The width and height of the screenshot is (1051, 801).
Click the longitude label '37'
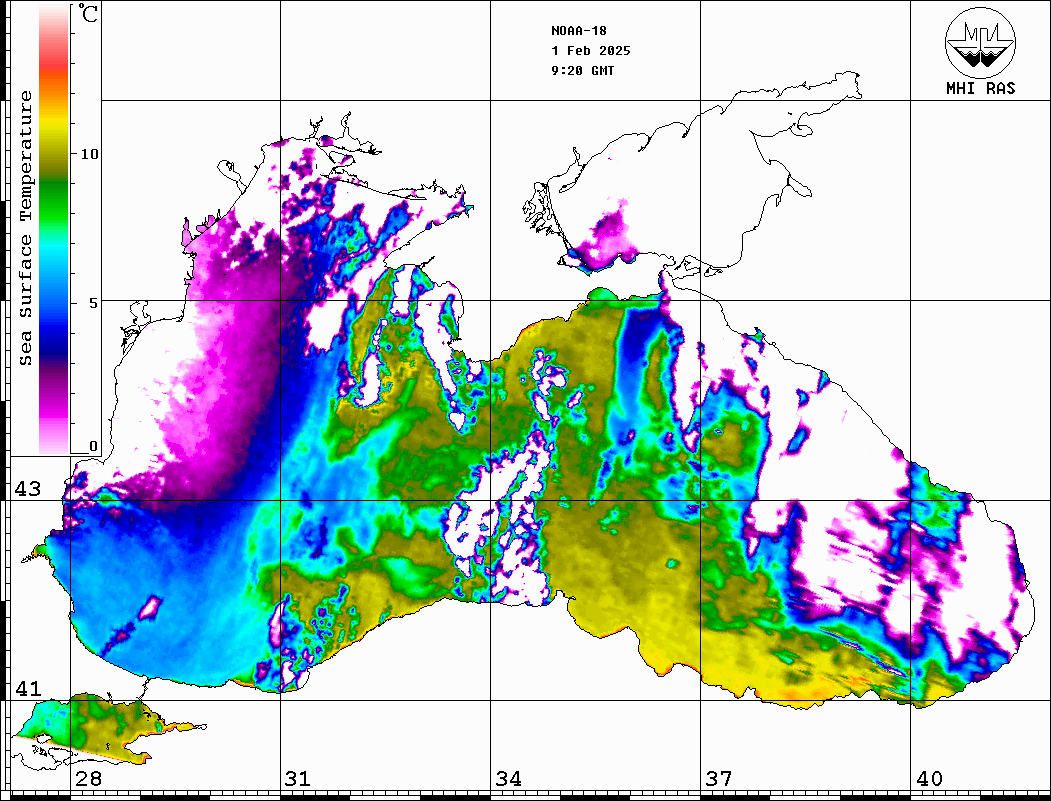(x=719, y=779)
